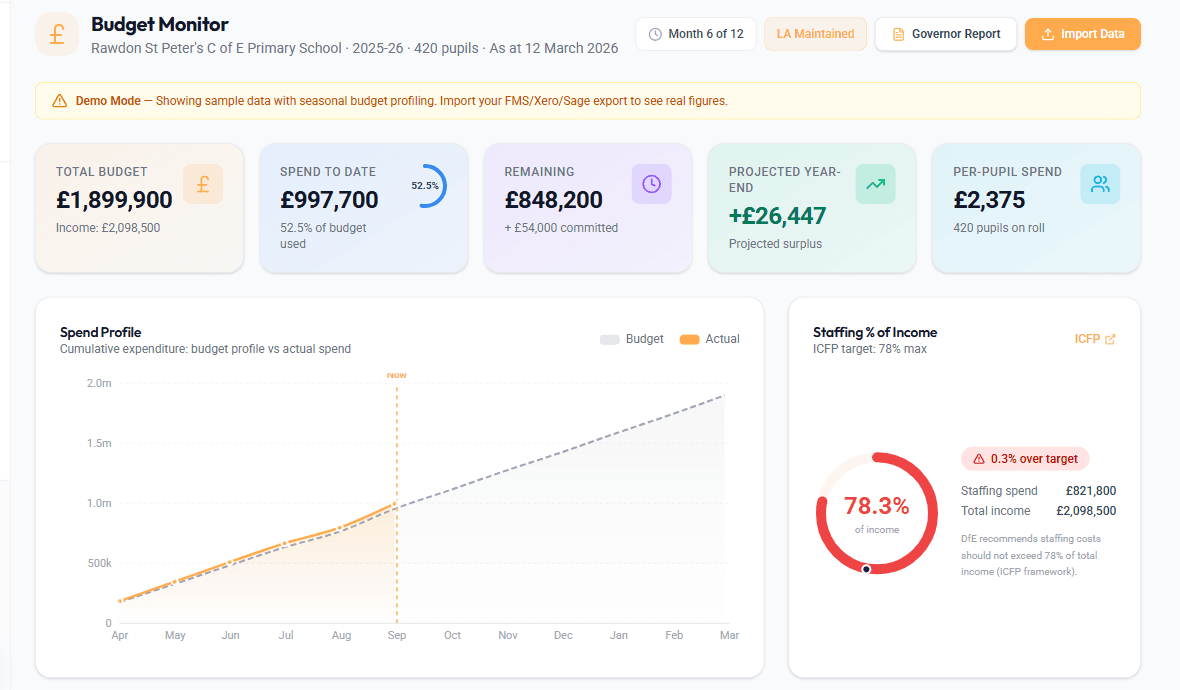
Task: Click the document icon on Governor Report
Action: (898, 35)
